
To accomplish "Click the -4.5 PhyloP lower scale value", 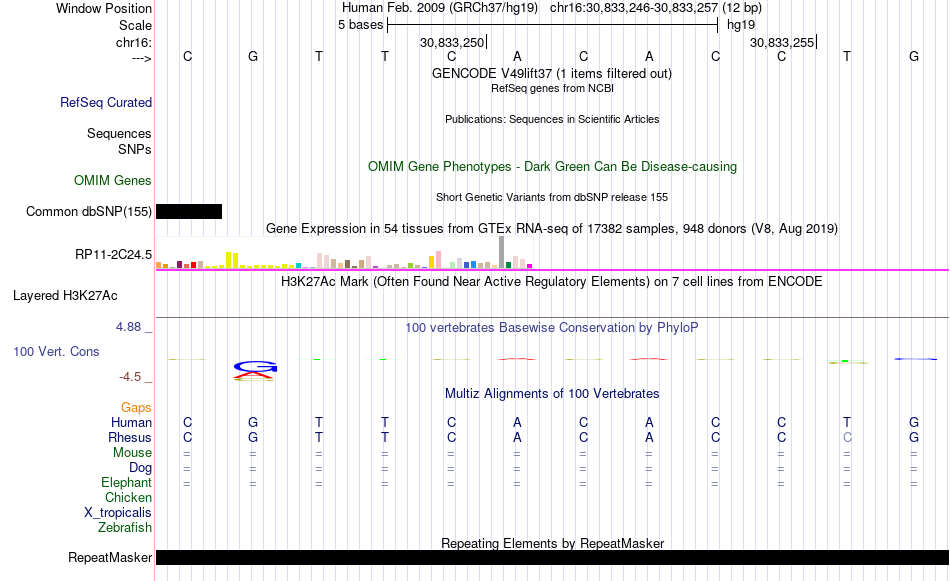I will pos(130,377).
